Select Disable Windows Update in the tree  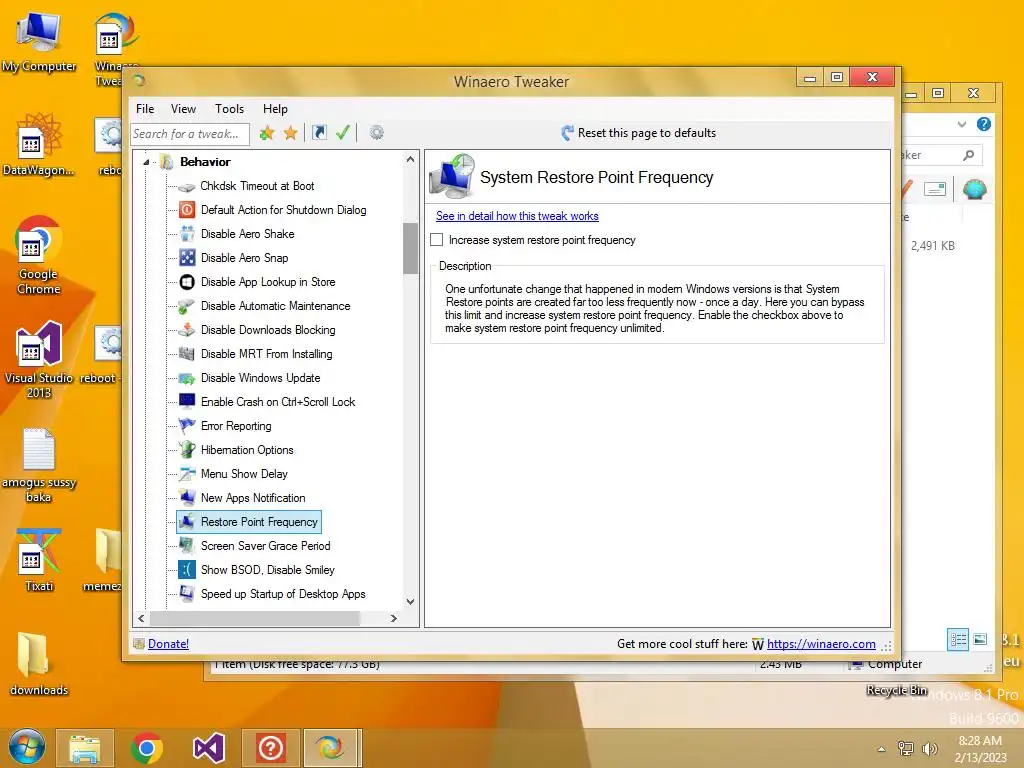point(261,378)
